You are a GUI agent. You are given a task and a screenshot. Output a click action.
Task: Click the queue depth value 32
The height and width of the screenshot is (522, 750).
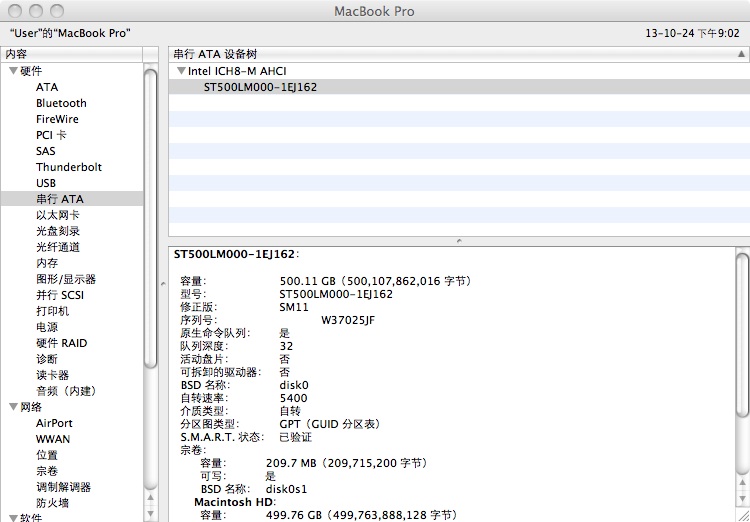tap(286, 346)
